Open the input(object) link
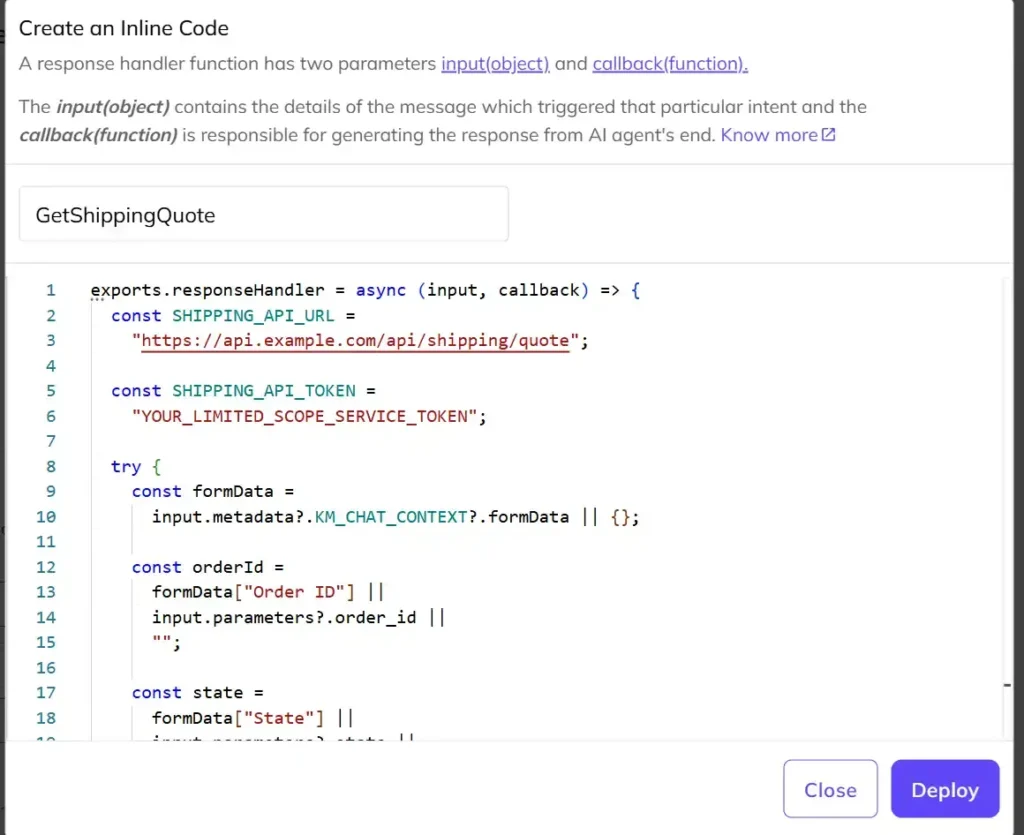Screen dimensions: 1024x835 [x=495, y=63]
